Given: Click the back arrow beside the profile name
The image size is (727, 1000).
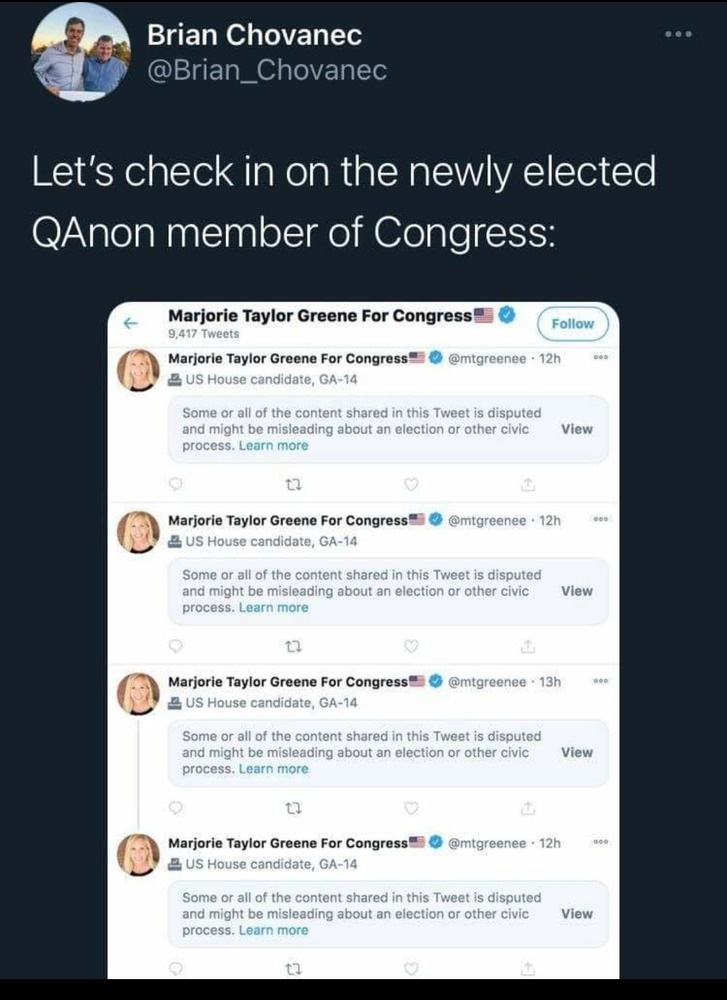Looking at the screenshot, I should coord(128,324).
